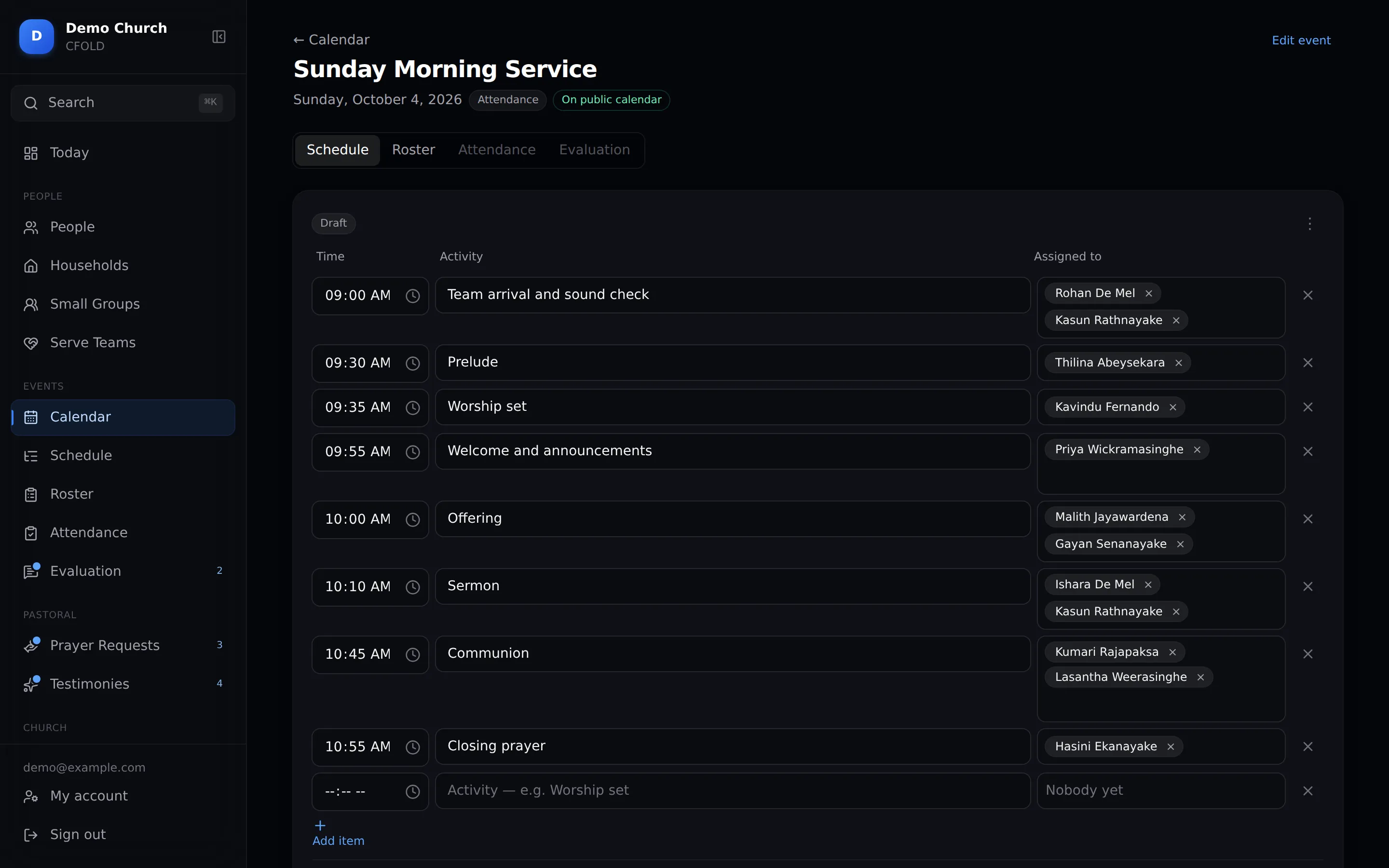
Task: Open Small Groups section
Action: [x=123, y=304]
